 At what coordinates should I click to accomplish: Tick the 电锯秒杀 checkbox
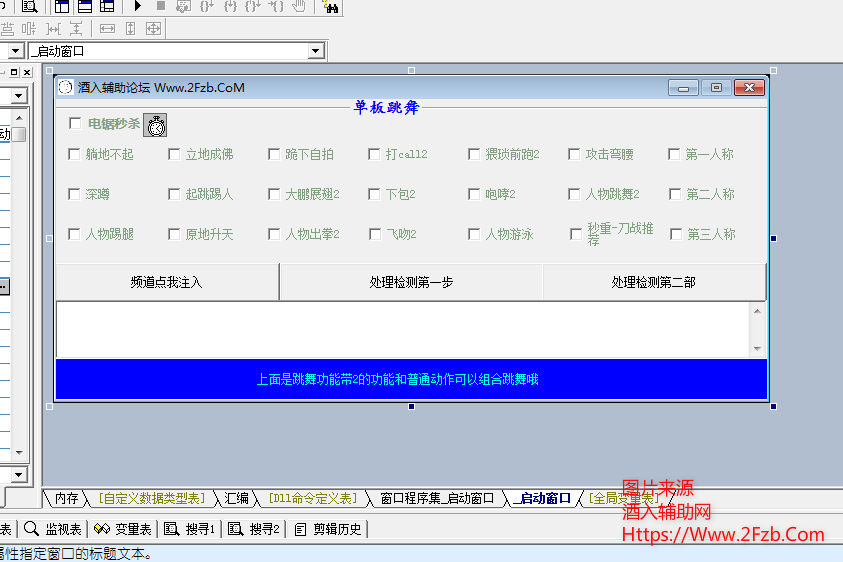tap(75, 124)
